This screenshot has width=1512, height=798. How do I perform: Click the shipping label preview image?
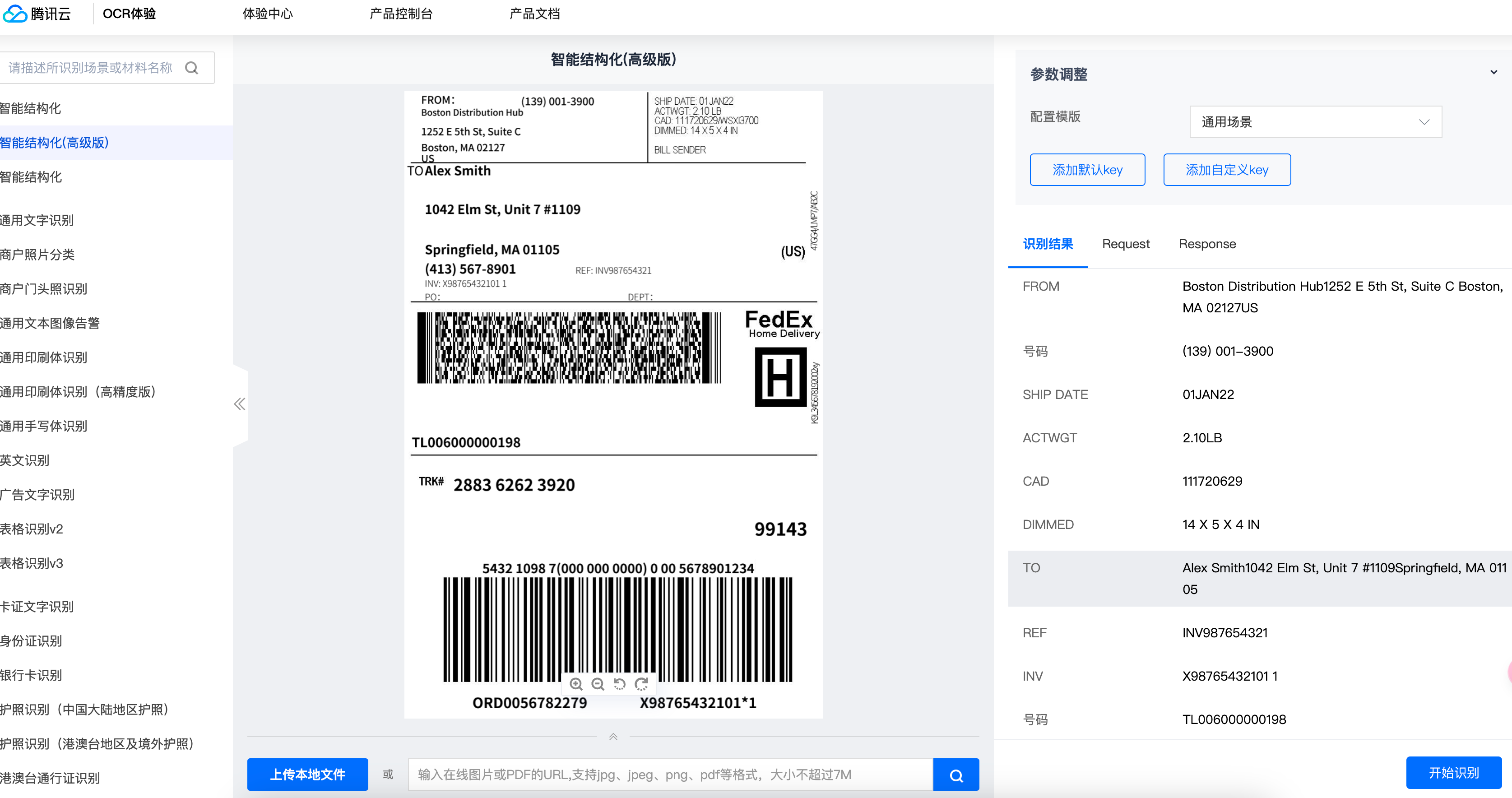pos(613,405)
